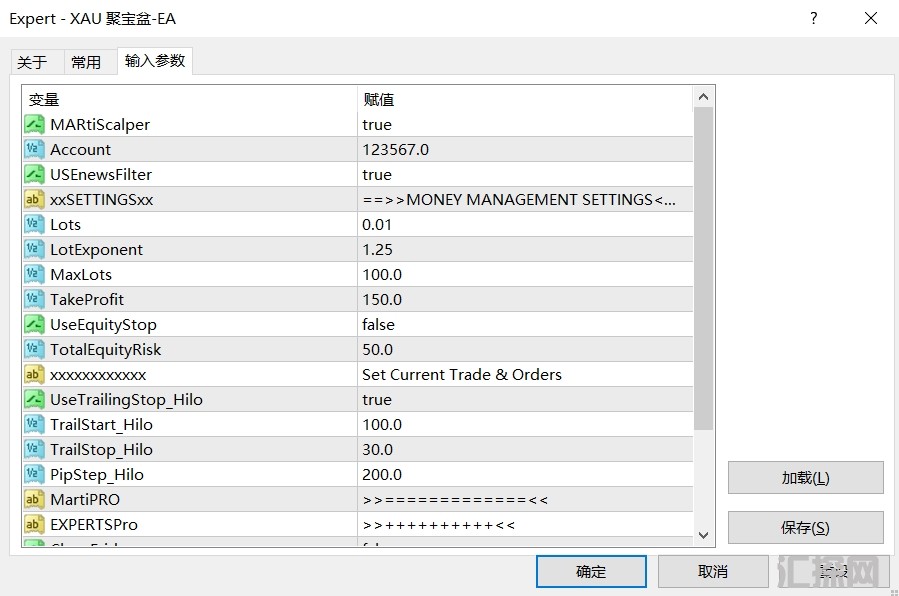899x596 pixels.
Task: Click the LotExponent numeric type icon
Action: click(x=34, y=249)
